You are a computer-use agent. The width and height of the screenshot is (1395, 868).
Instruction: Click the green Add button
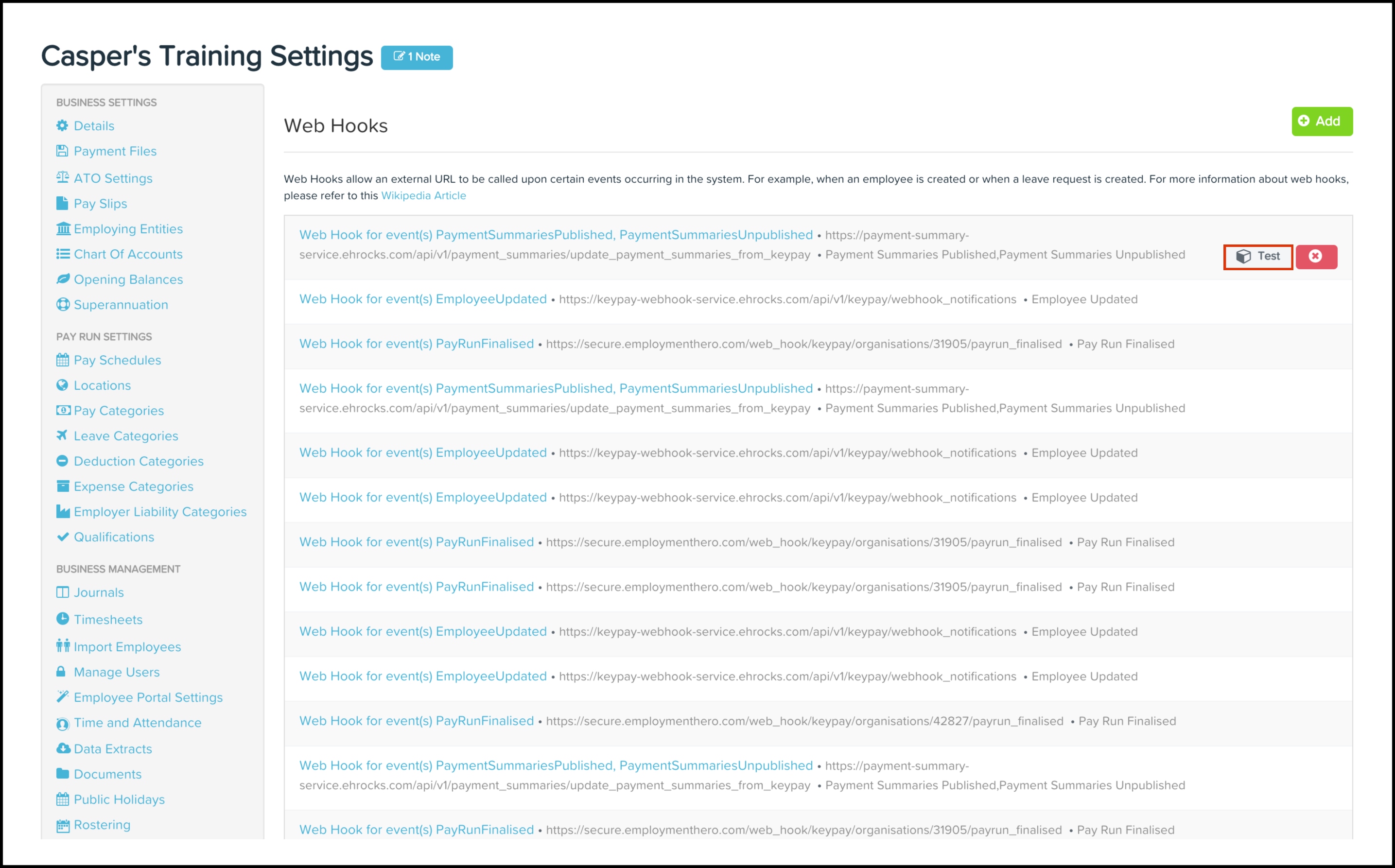tap(1322, 121)
